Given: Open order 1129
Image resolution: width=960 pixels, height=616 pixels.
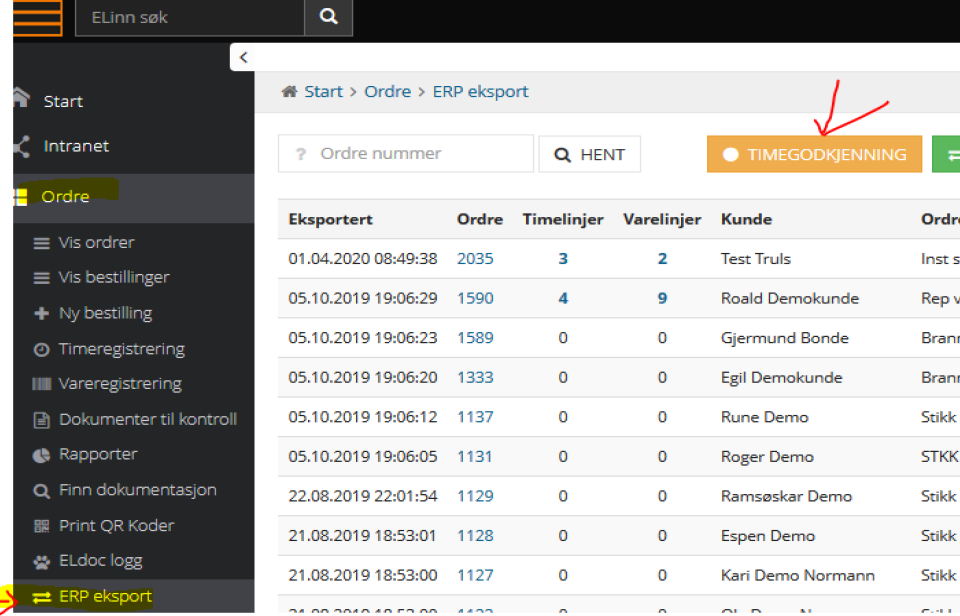Looking at the screenshot, I should pos(475,496).
